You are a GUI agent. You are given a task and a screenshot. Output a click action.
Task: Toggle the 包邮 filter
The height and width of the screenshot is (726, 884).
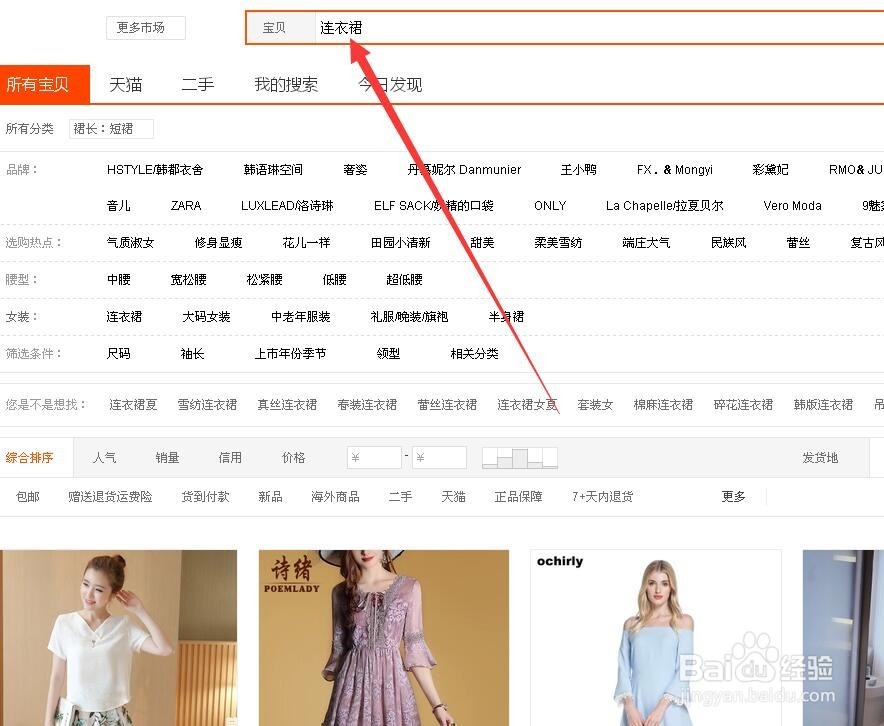click(28, 497)
